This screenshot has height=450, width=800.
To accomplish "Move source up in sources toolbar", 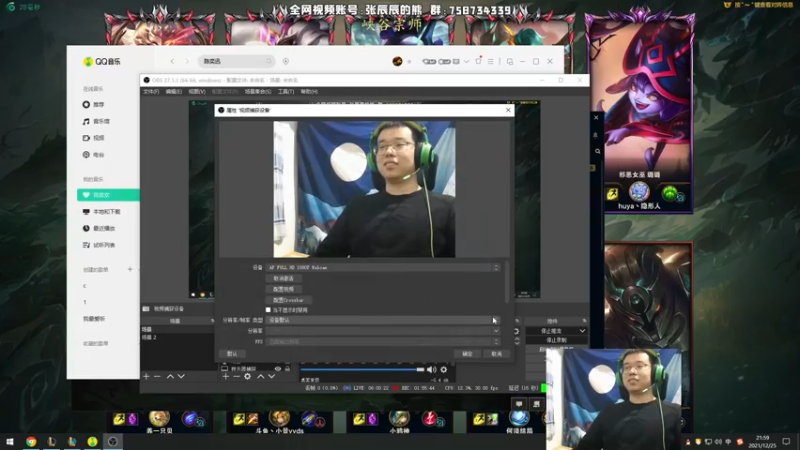I will [261, 377].
